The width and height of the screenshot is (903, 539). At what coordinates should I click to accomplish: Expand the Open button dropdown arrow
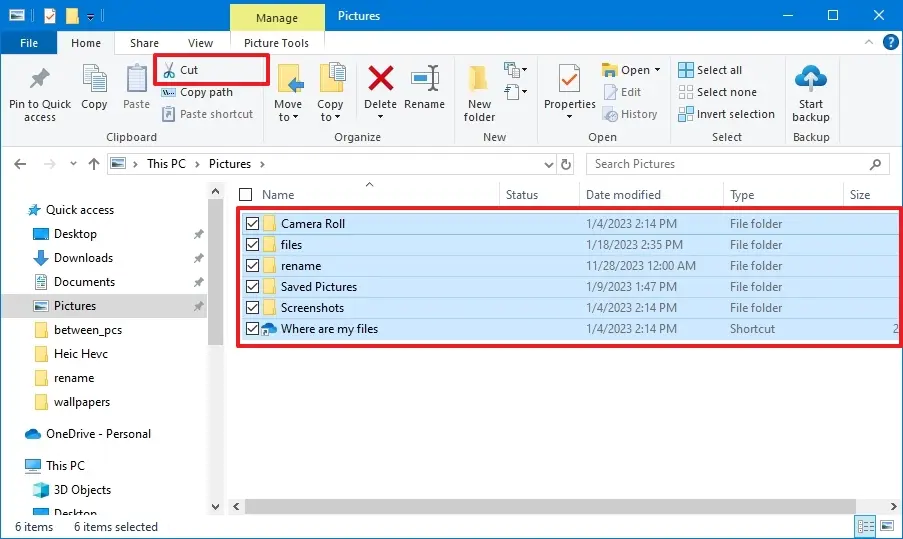[x=658, y=70]
